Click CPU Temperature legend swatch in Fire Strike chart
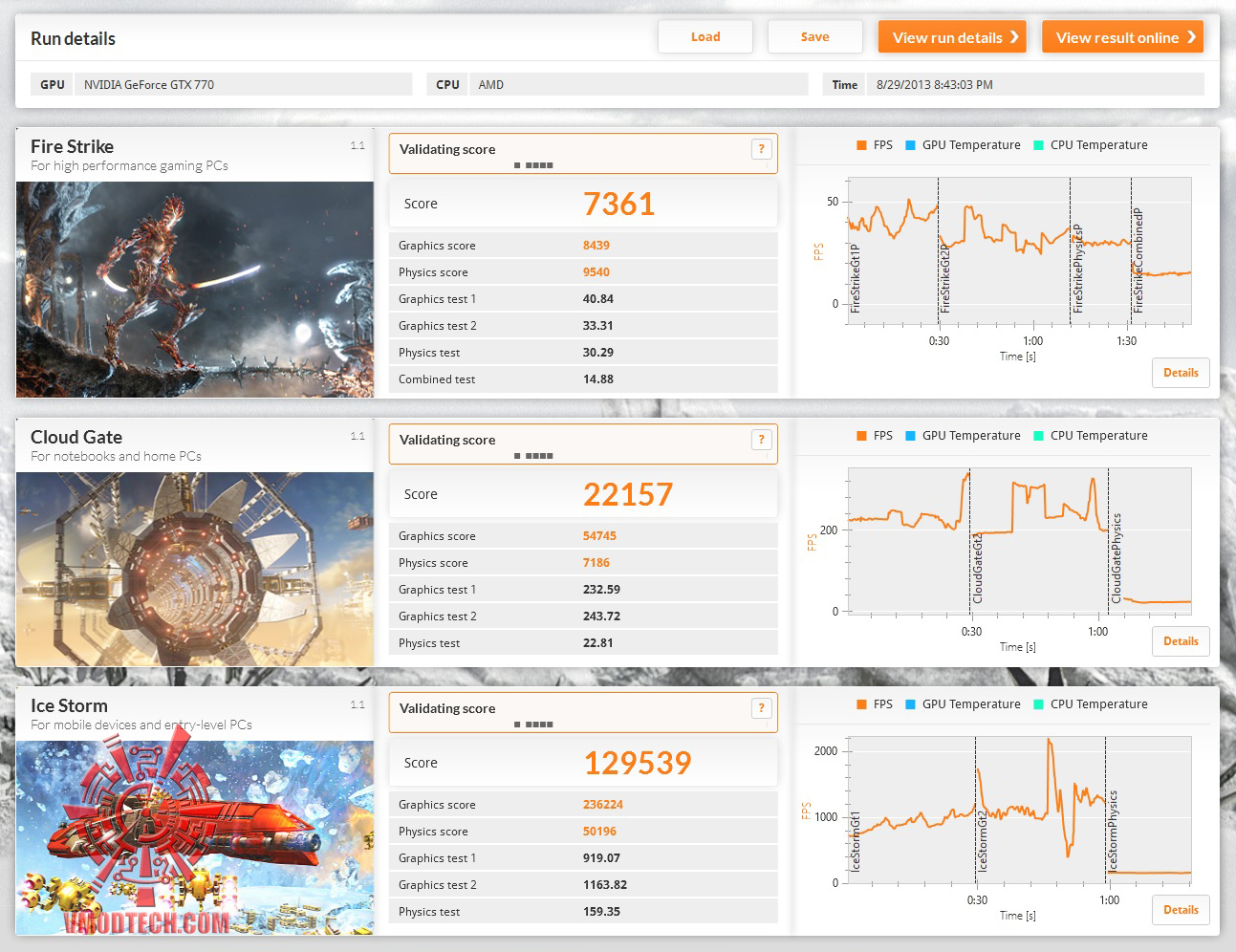The height and width of the screenshot is (952, 1236). pos(1038,145)
